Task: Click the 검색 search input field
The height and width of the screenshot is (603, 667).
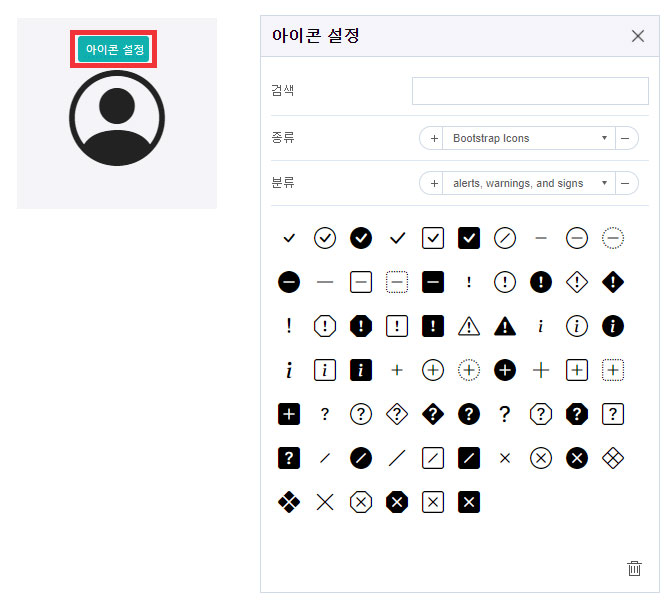Action: coord(530,91)
